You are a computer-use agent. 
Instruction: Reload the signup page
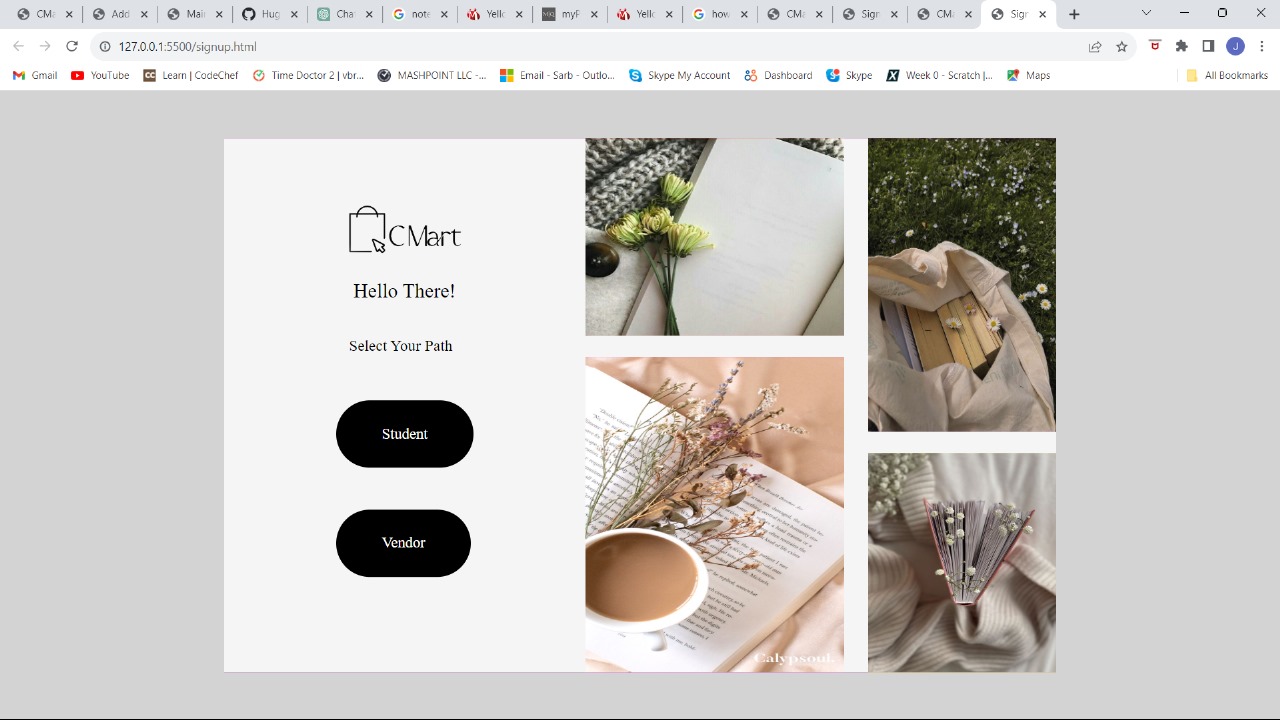click(71, 46)
